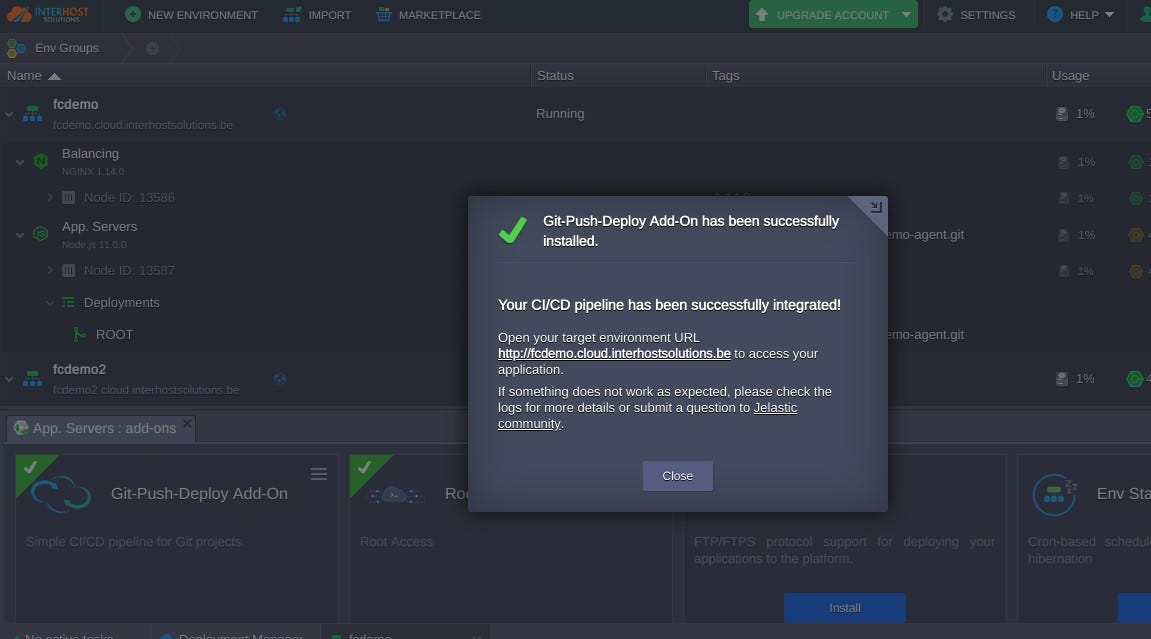This screenshot has width=1151, height=639.
Task: Close the App. Servers add-ons tab
Action: (187, 423)
